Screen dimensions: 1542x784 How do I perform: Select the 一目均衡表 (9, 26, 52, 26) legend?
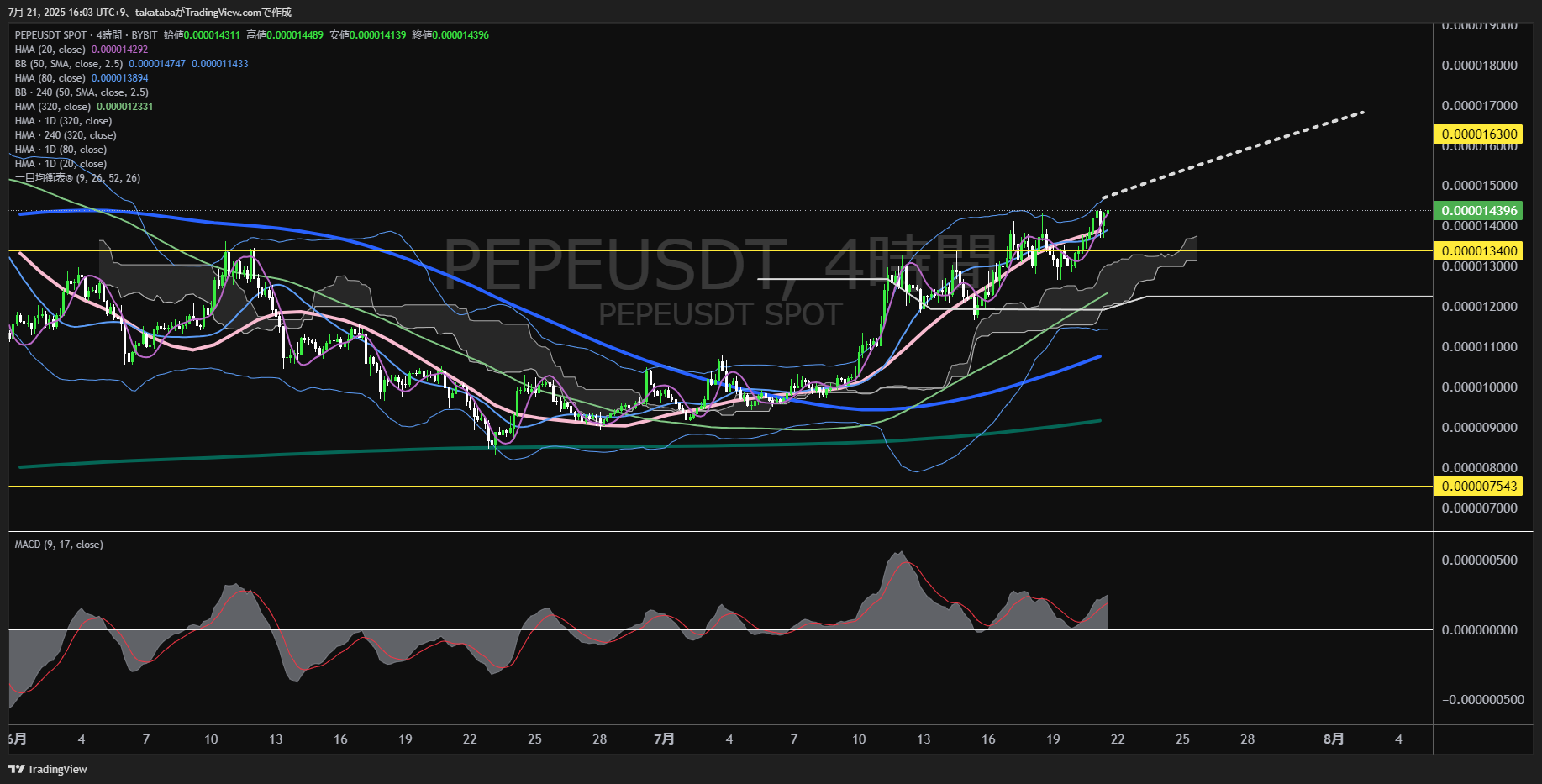pyautogui.click(x=77, y=178)
